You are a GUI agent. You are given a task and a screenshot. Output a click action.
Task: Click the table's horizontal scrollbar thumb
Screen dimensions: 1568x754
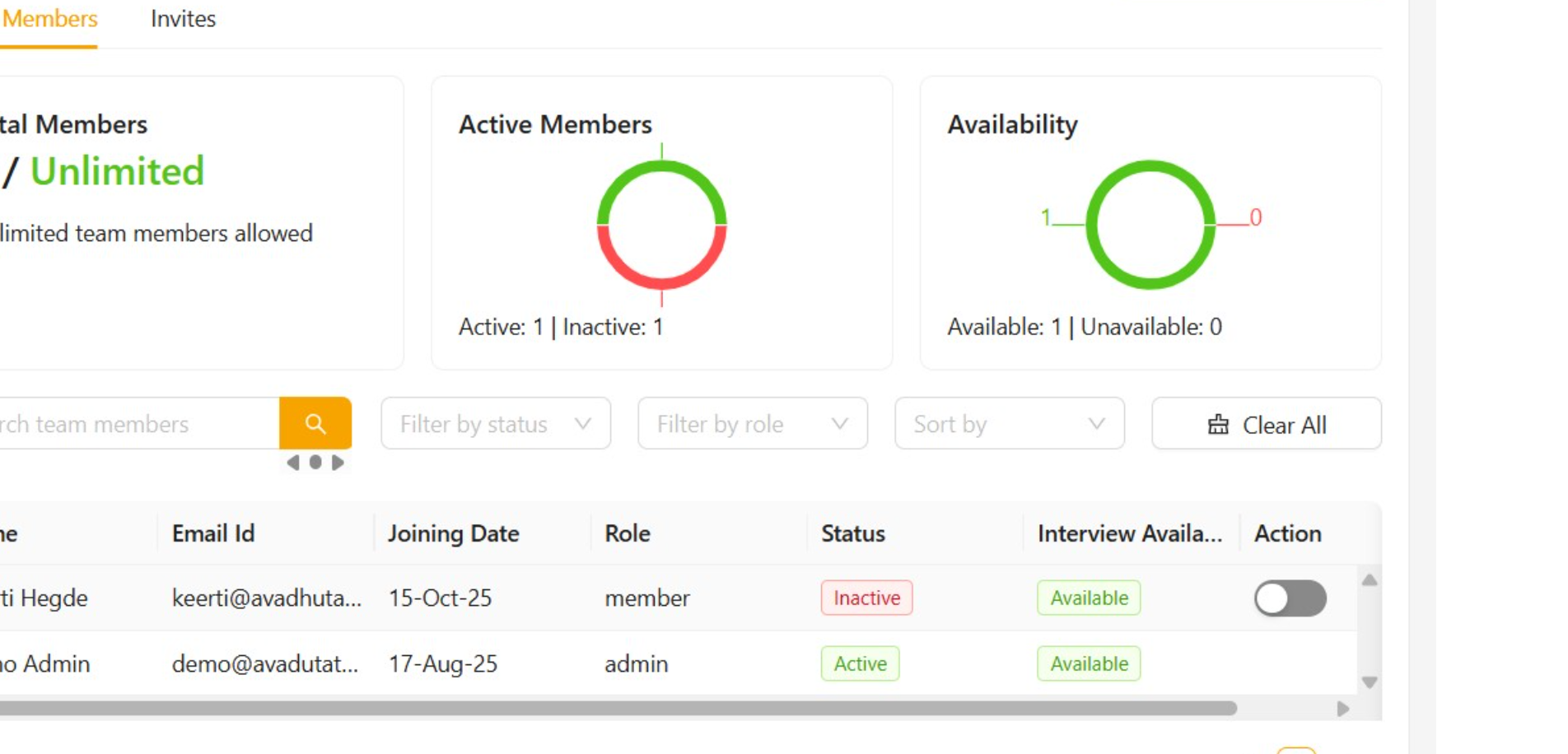tap(618, 708)
